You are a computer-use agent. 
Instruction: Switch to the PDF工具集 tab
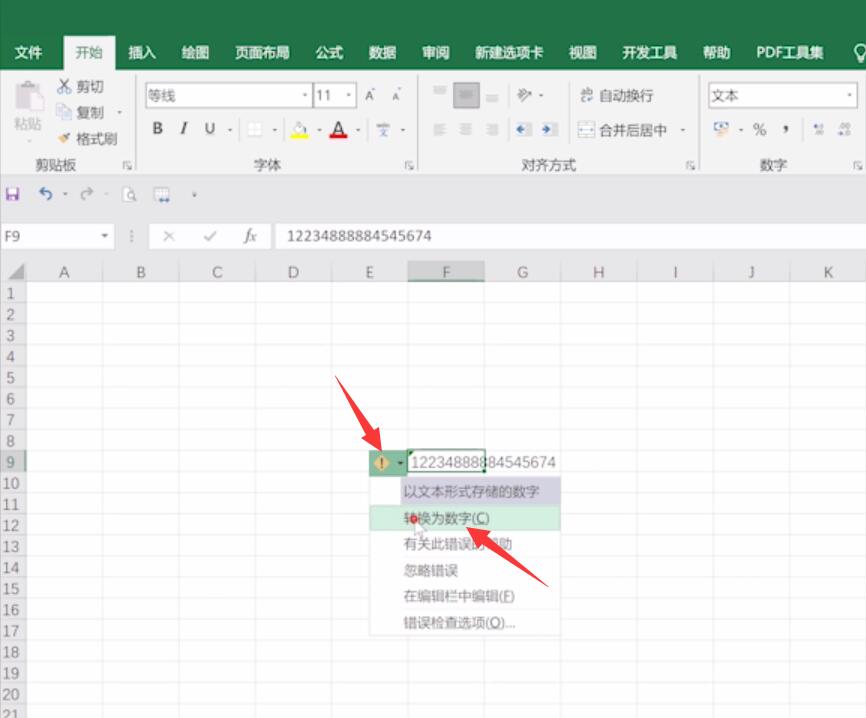[x=789, y=52]
